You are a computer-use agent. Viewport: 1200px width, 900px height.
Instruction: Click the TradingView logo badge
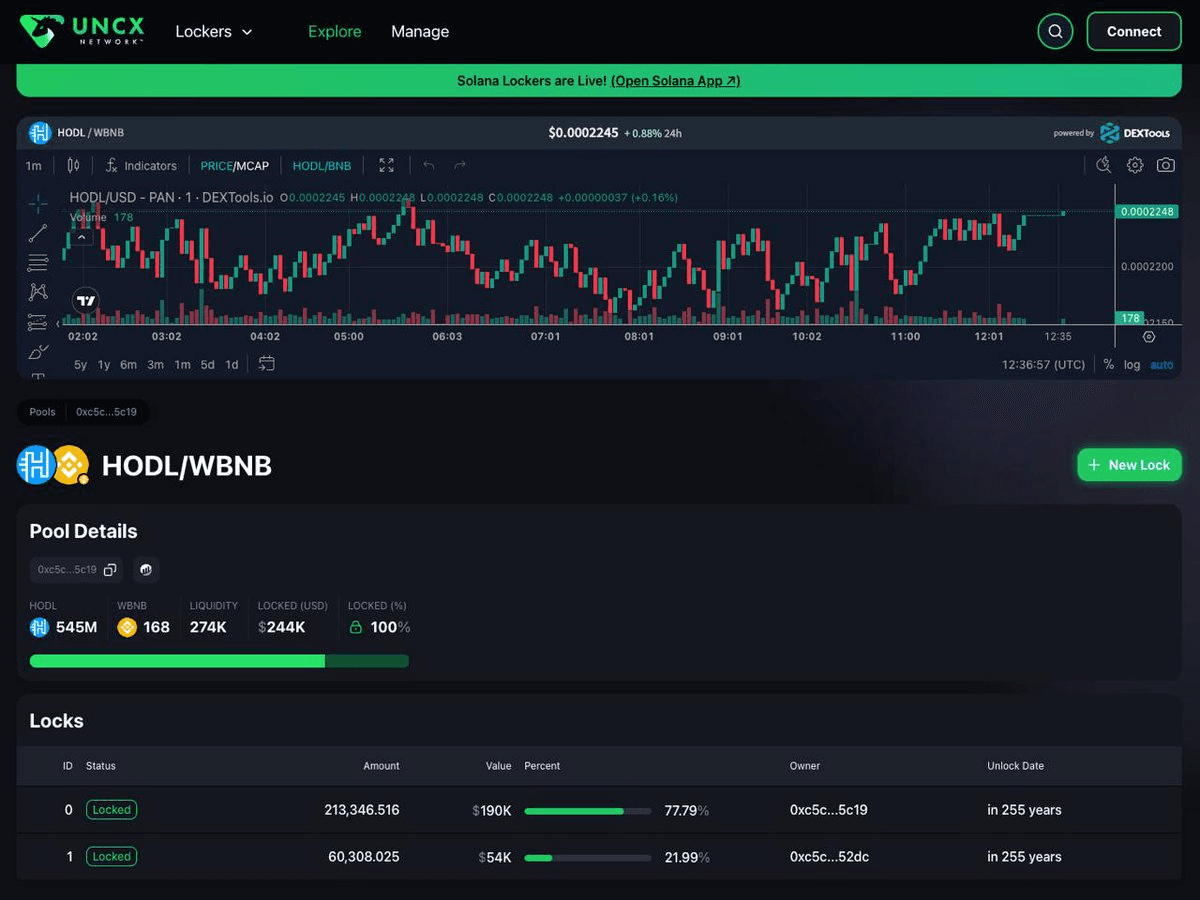[x=86, y=300]
